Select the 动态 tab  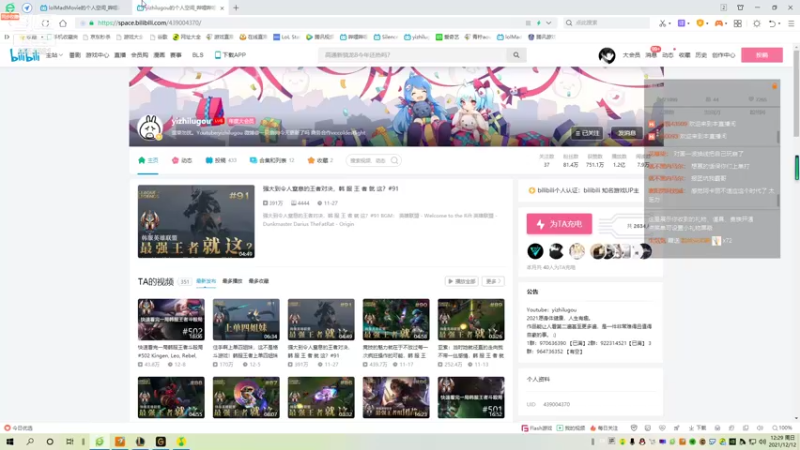click(x=182, y=160)
